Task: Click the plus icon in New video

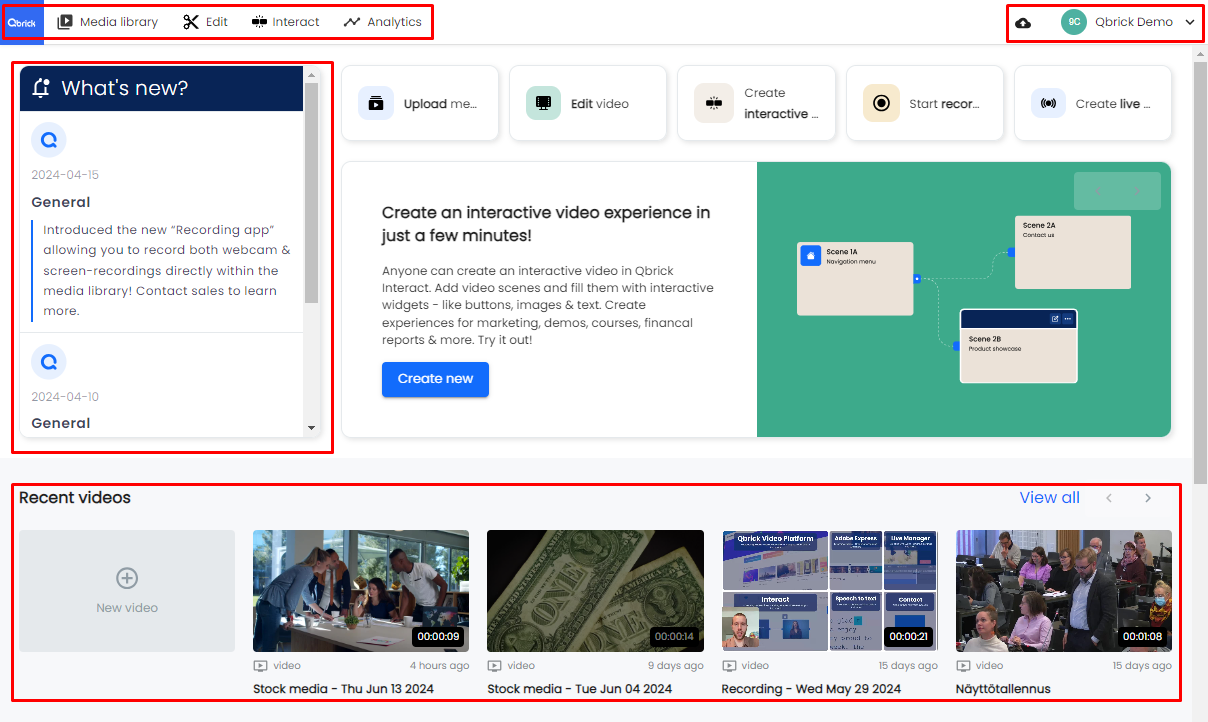Action: coord(127,578)
